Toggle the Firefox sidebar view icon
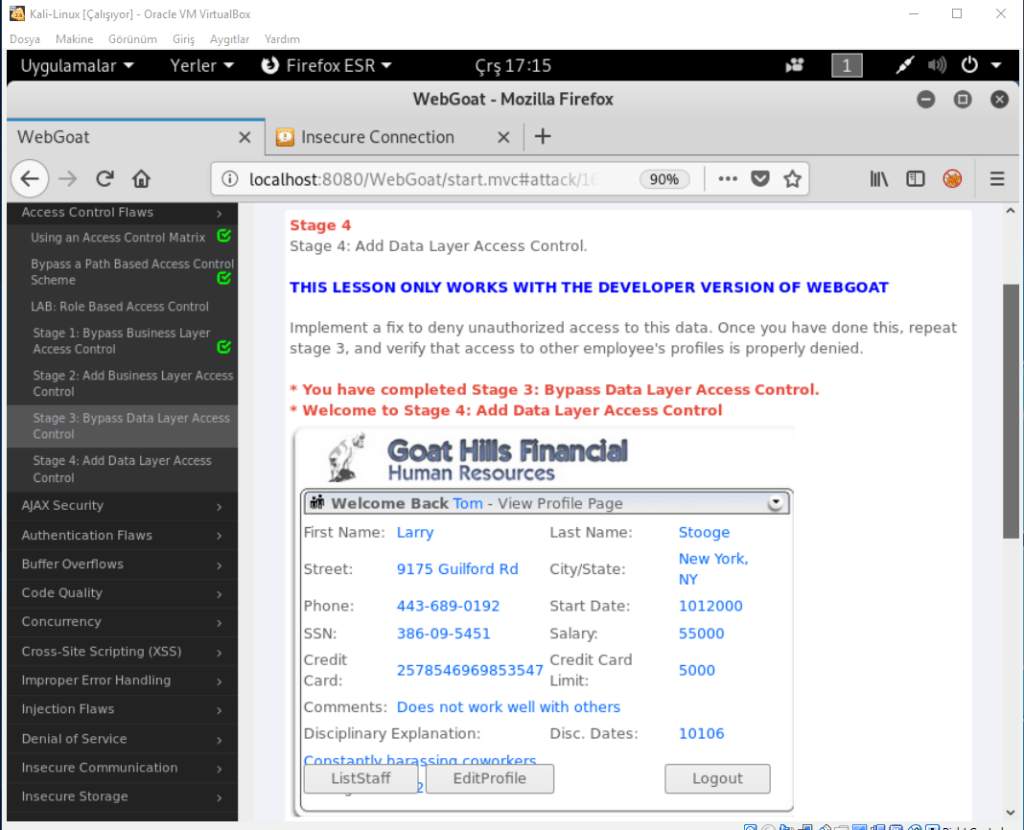The width and height of the screenshot is (1024, 830). [x=915, y=179]
